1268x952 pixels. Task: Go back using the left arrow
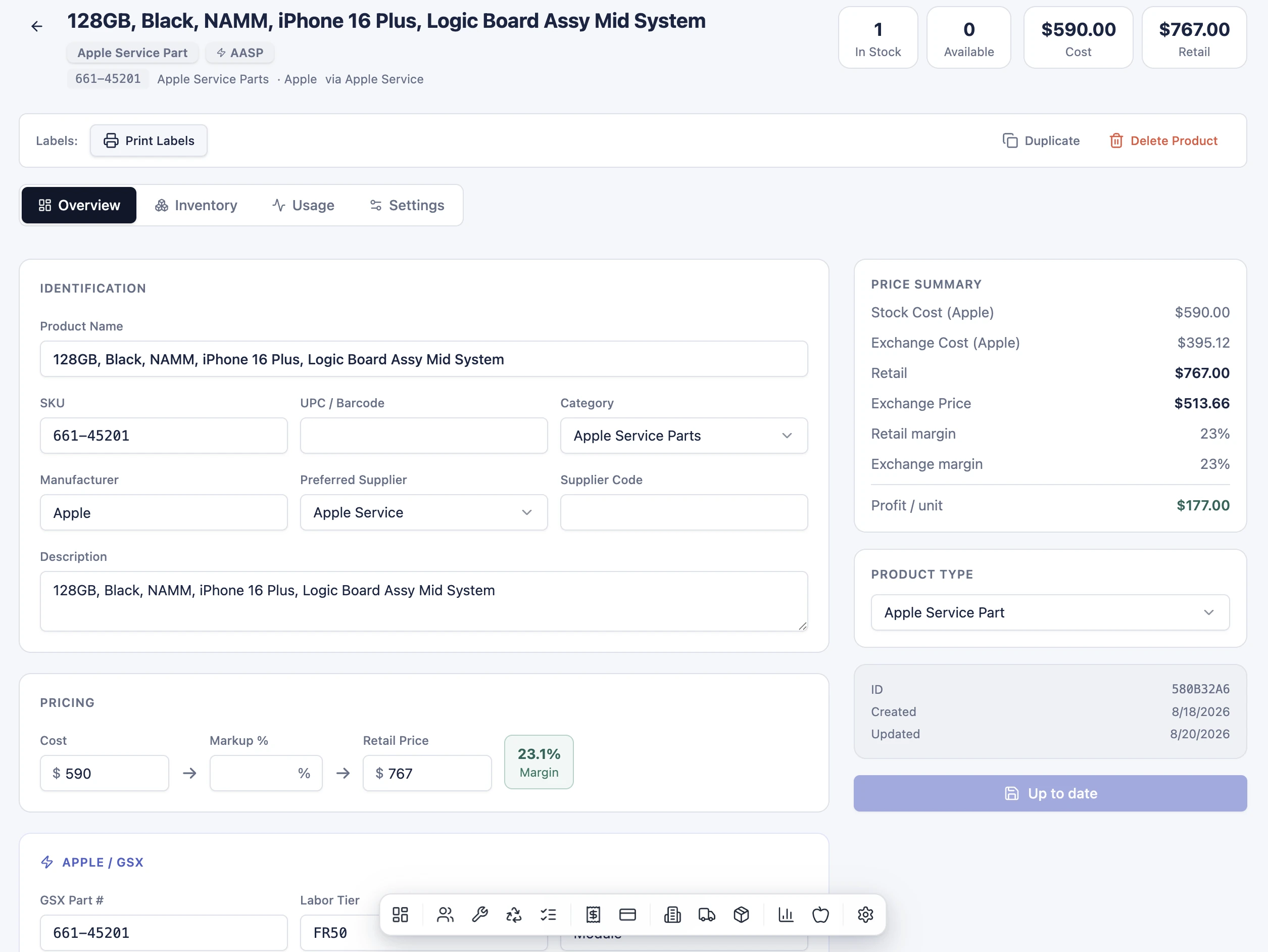(x=37, y=26)
